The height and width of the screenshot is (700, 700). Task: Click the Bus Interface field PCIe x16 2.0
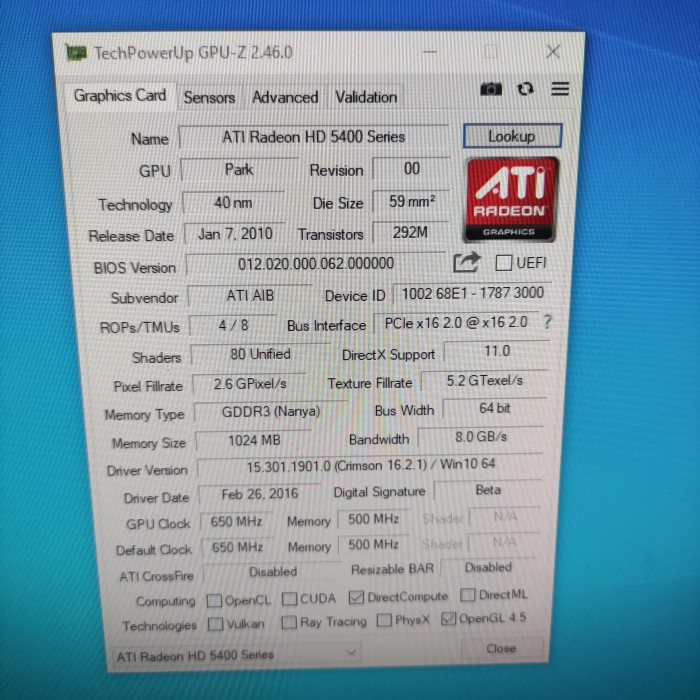pos(456,323)
